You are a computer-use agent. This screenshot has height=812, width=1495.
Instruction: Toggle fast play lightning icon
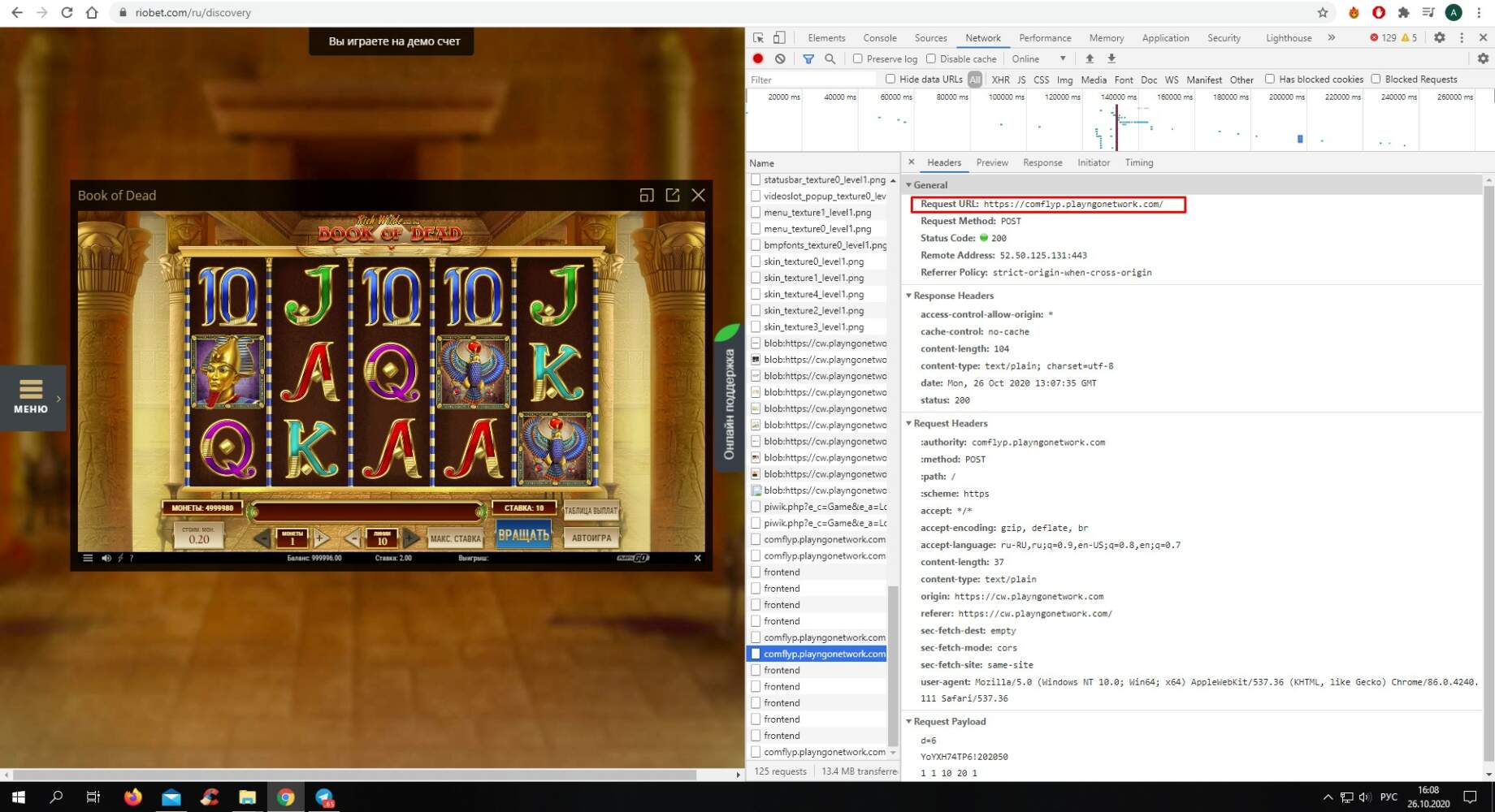pyautogui.click(x=120, y=558)
